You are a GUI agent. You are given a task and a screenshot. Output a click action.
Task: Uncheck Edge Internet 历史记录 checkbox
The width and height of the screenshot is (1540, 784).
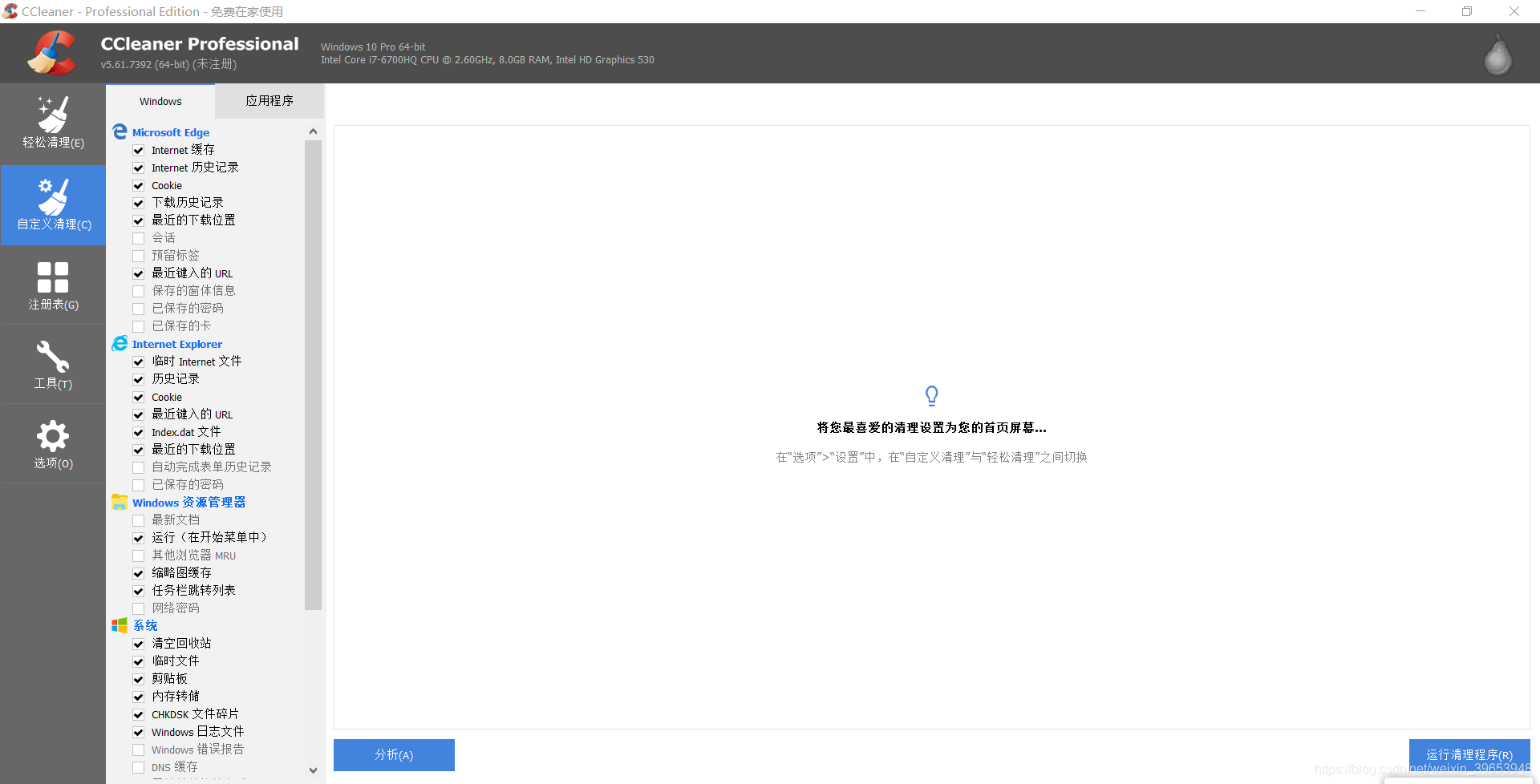tap(138, 168)
